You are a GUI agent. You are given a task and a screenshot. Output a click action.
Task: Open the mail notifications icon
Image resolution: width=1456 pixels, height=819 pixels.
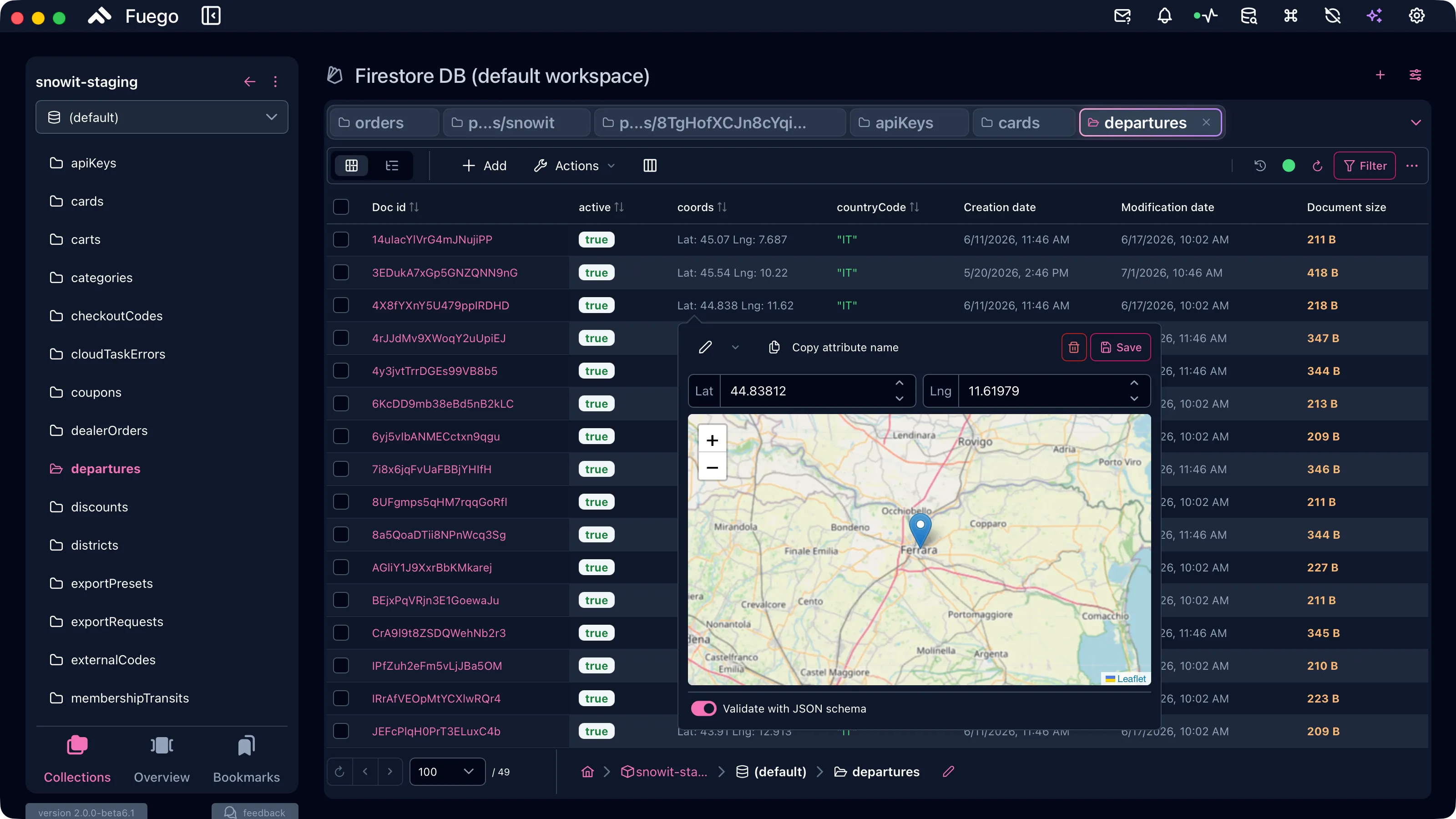[1122, 16]
